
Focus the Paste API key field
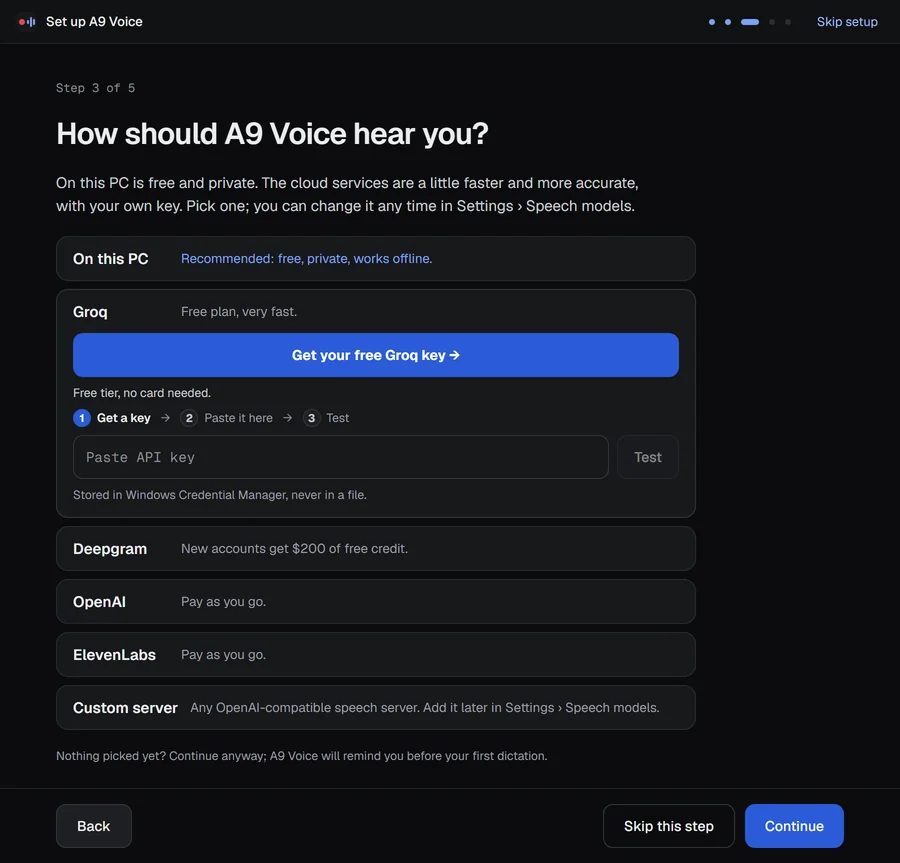341,457
